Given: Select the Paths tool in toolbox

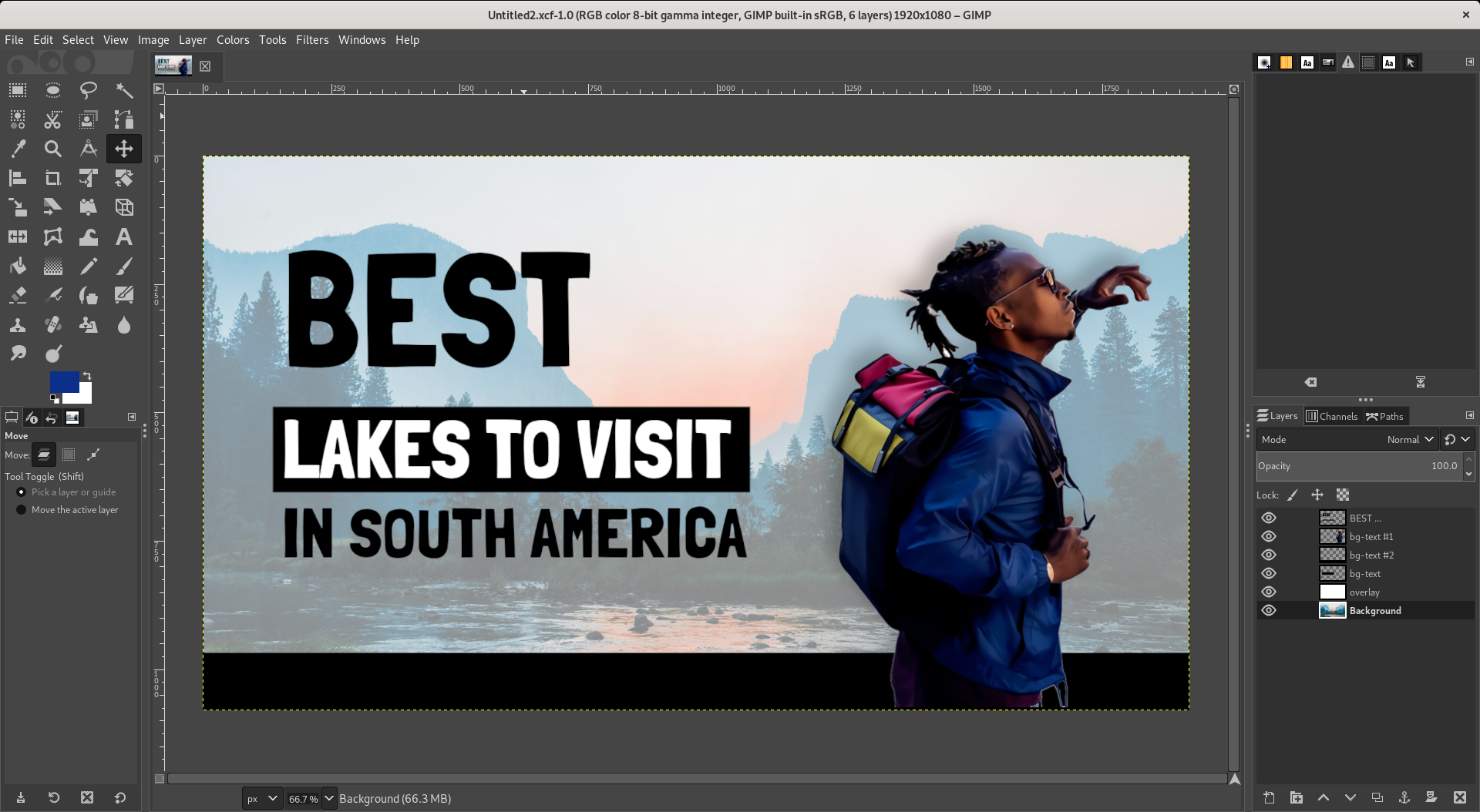Looking at the screenshot, I should 124,119.
